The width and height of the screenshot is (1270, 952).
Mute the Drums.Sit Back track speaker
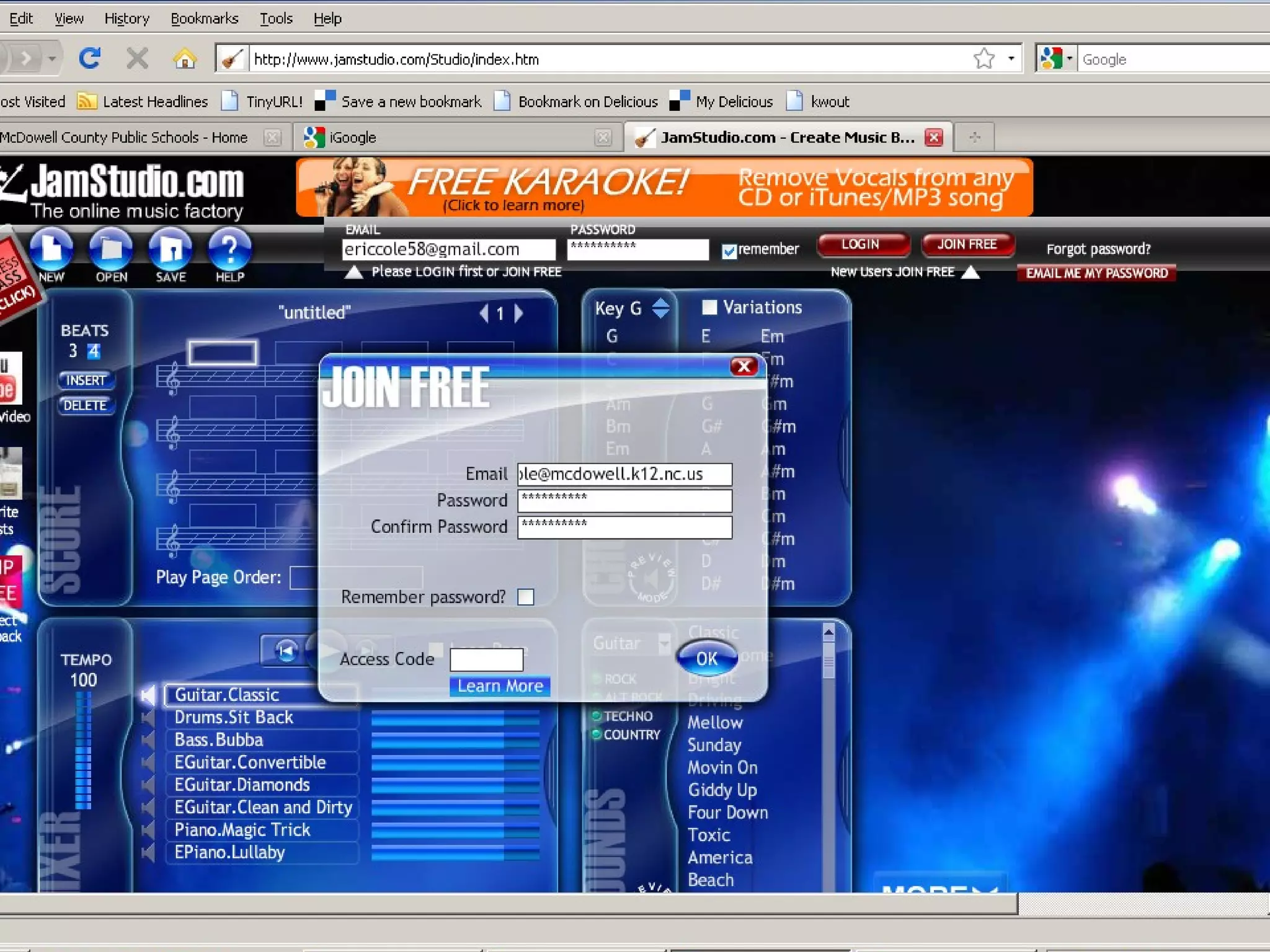148,718
